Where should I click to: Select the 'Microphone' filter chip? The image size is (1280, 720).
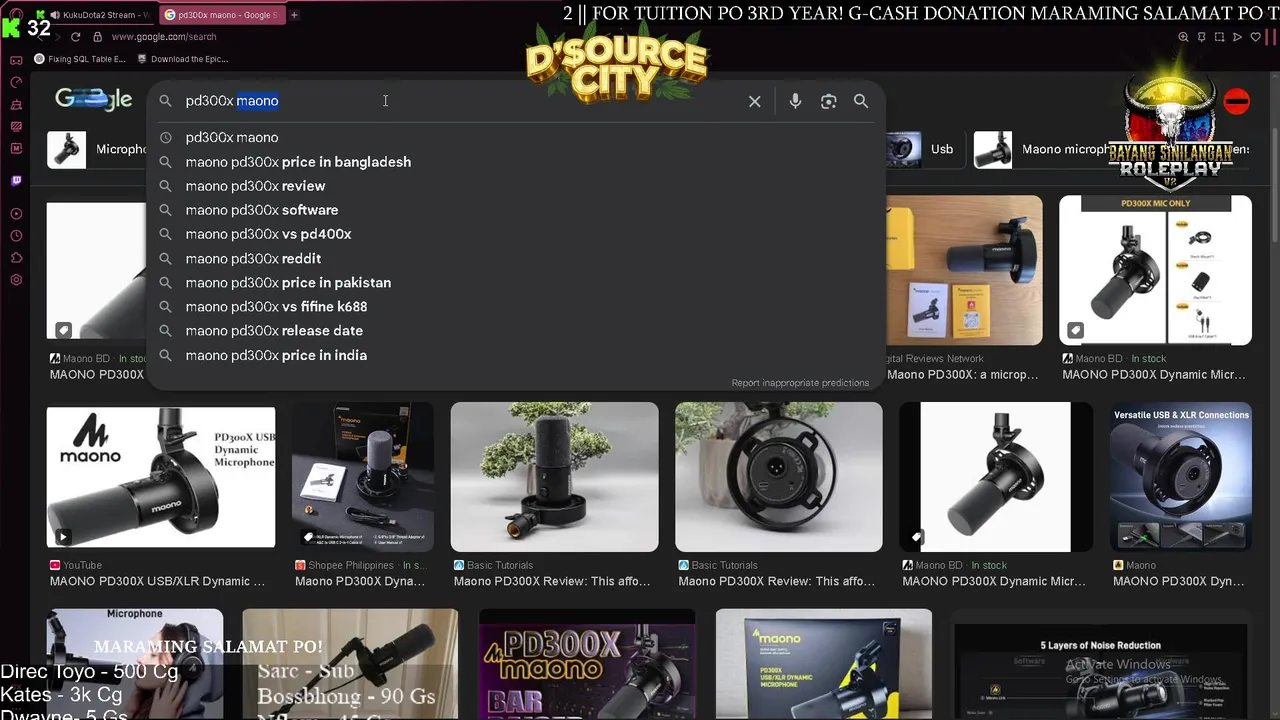click(x=97, y=149)
